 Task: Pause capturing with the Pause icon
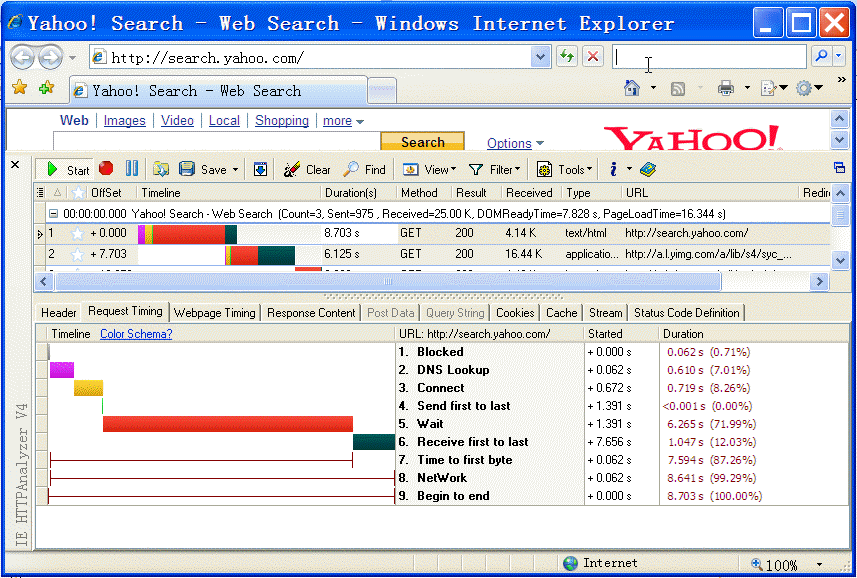coord(131,169)
